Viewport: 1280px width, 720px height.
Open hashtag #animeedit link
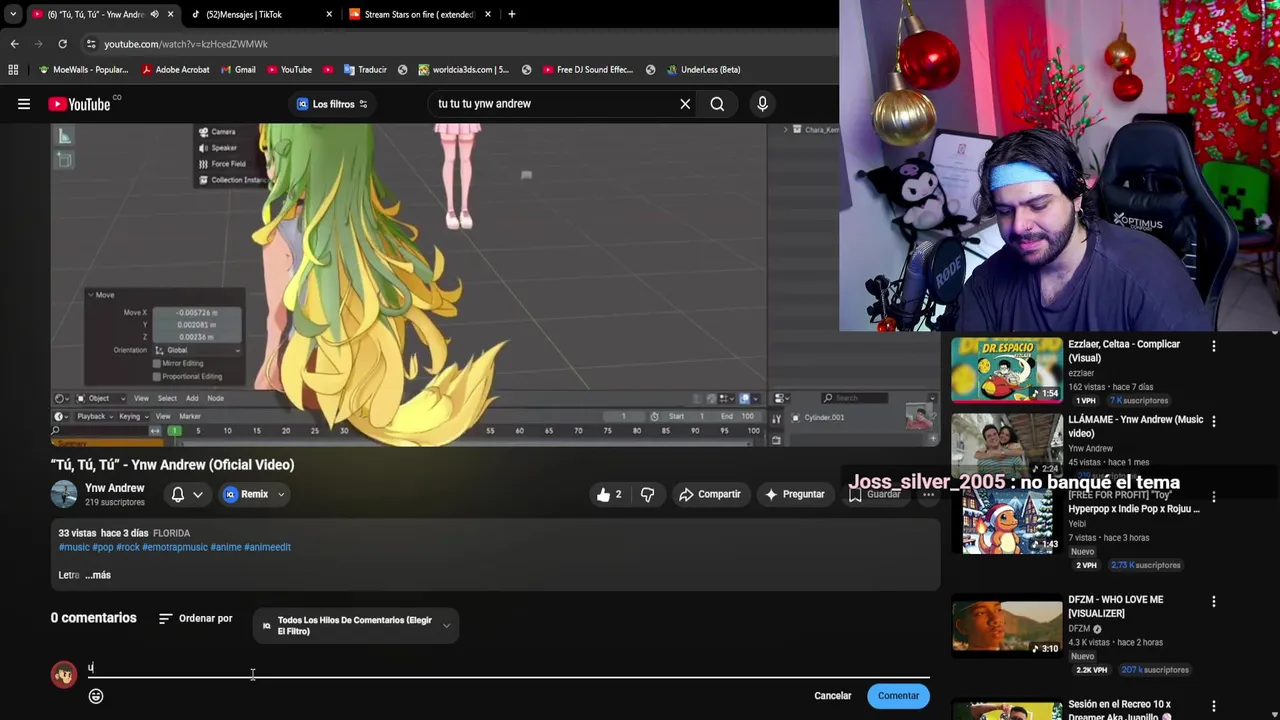(267, 547)
